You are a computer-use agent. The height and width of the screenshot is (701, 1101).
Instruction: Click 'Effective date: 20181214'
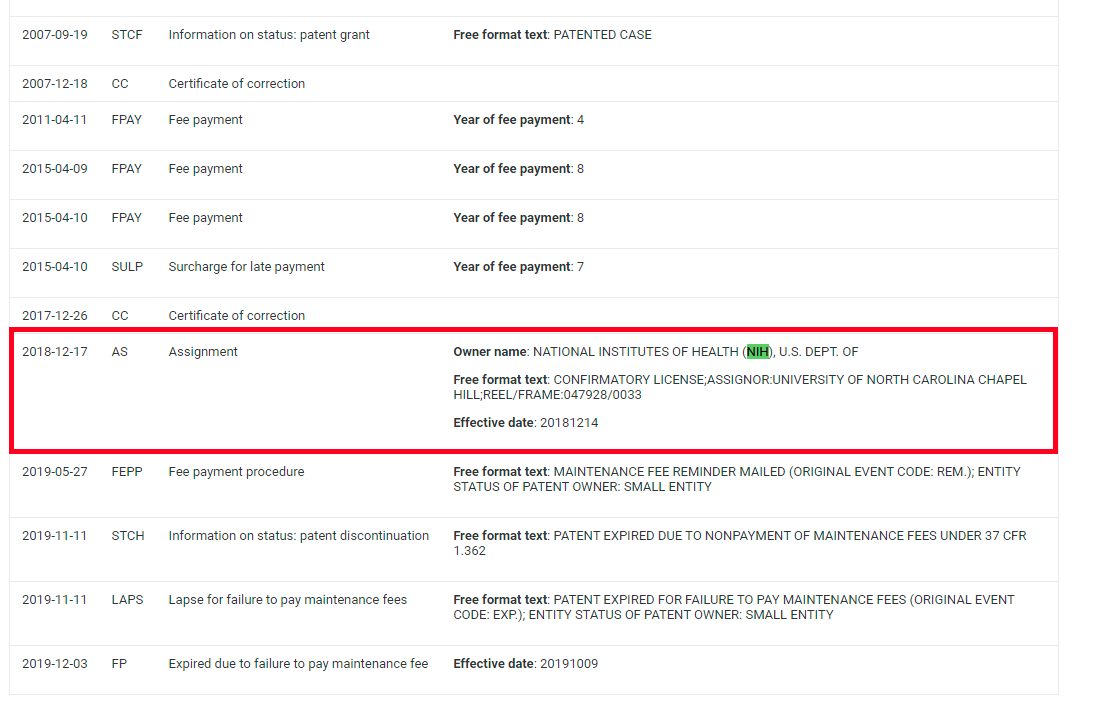coord(526,423)
